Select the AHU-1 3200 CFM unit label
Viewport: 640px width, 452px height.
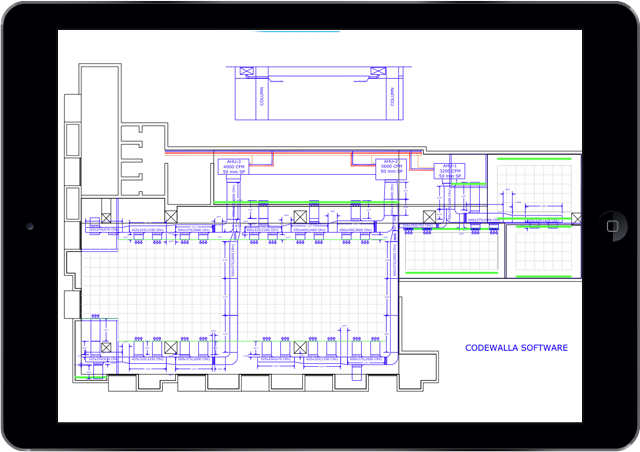[452, 172]
